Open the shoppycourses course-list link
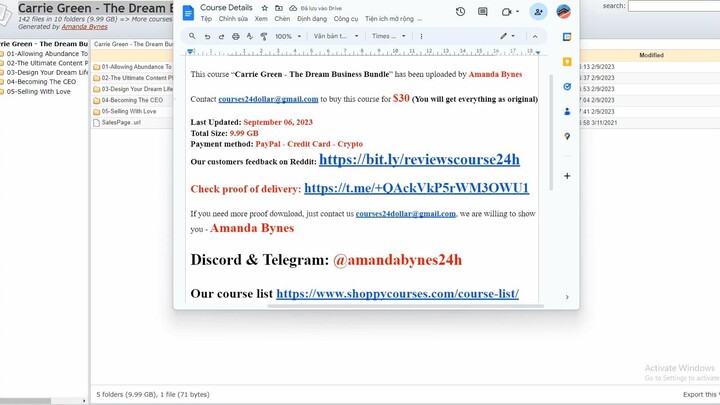The image size is (720, 405). [x=397, y=293]
